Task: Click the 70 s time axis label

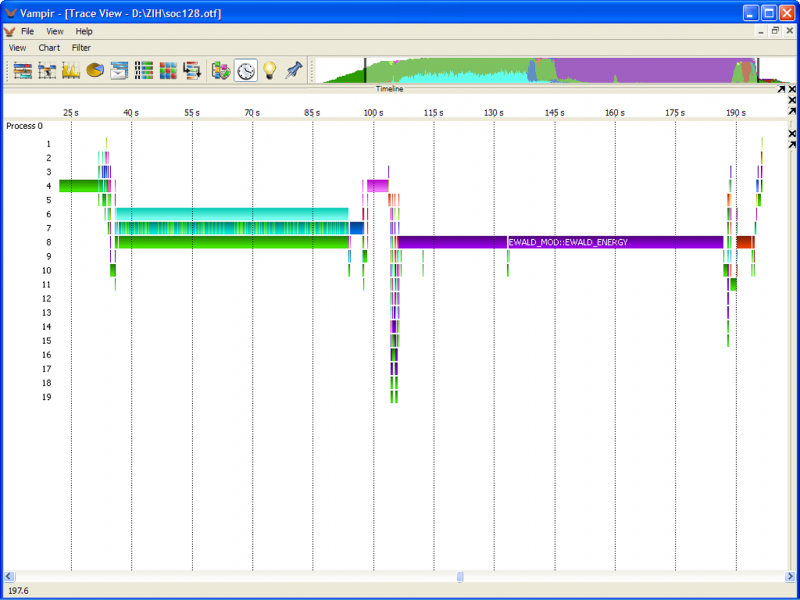Action: [x=252, y=113]
